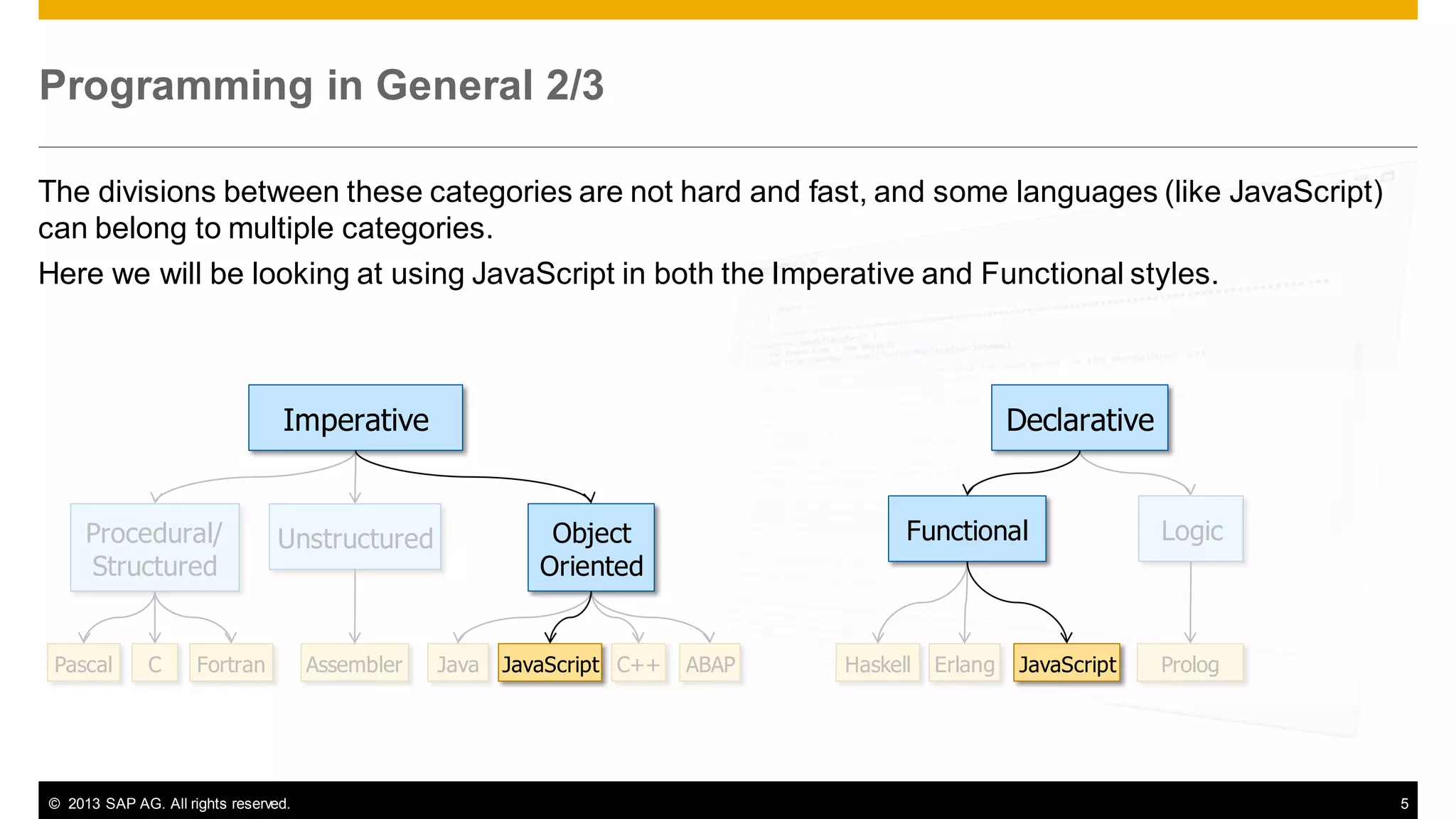Click the paragraph starting 'The divisions between'
This screenshot has width=1456, height=819.
click(x=711, y=210)
